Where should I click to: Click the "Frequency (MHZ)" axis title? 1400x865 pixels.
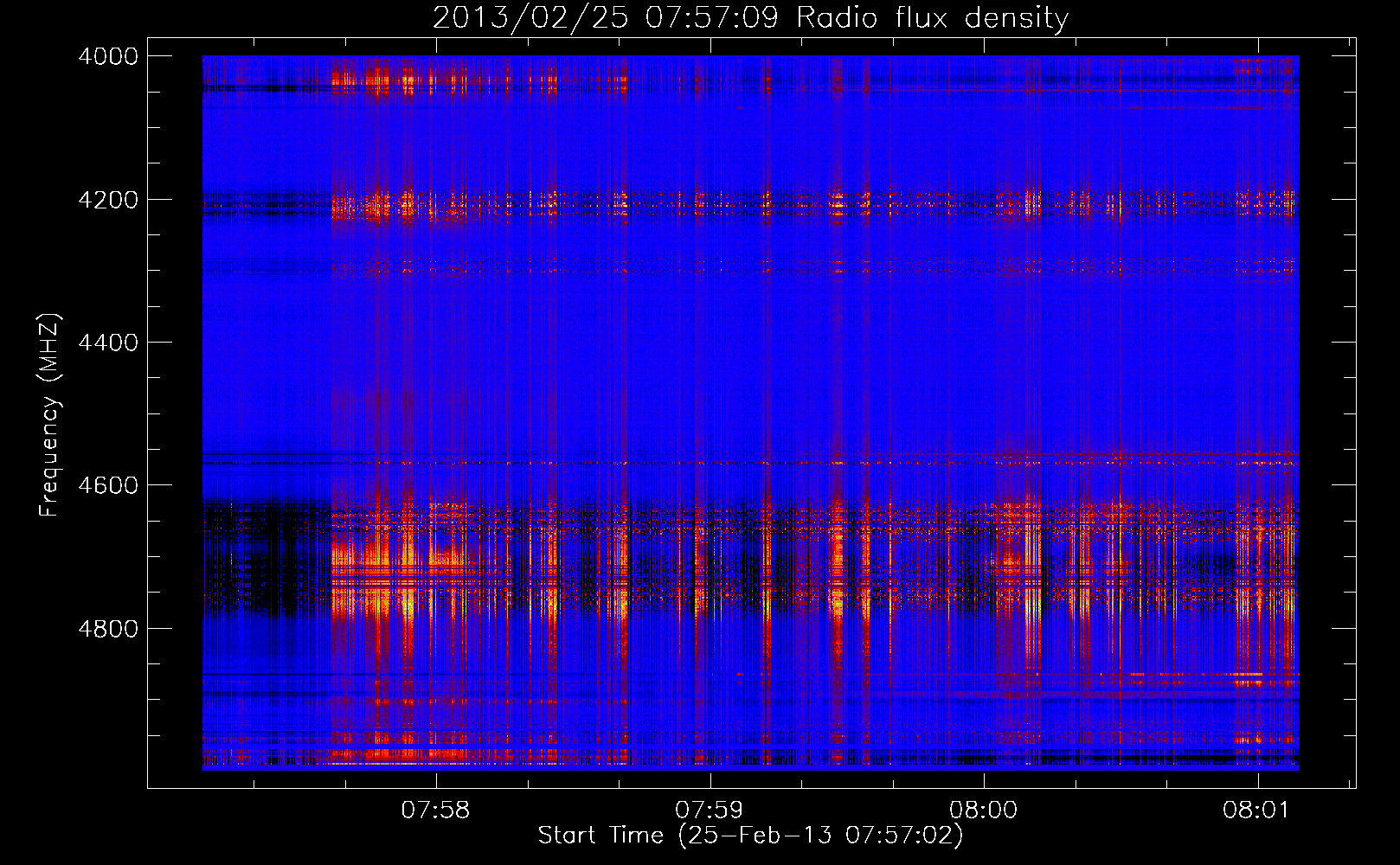click(49, 414)
